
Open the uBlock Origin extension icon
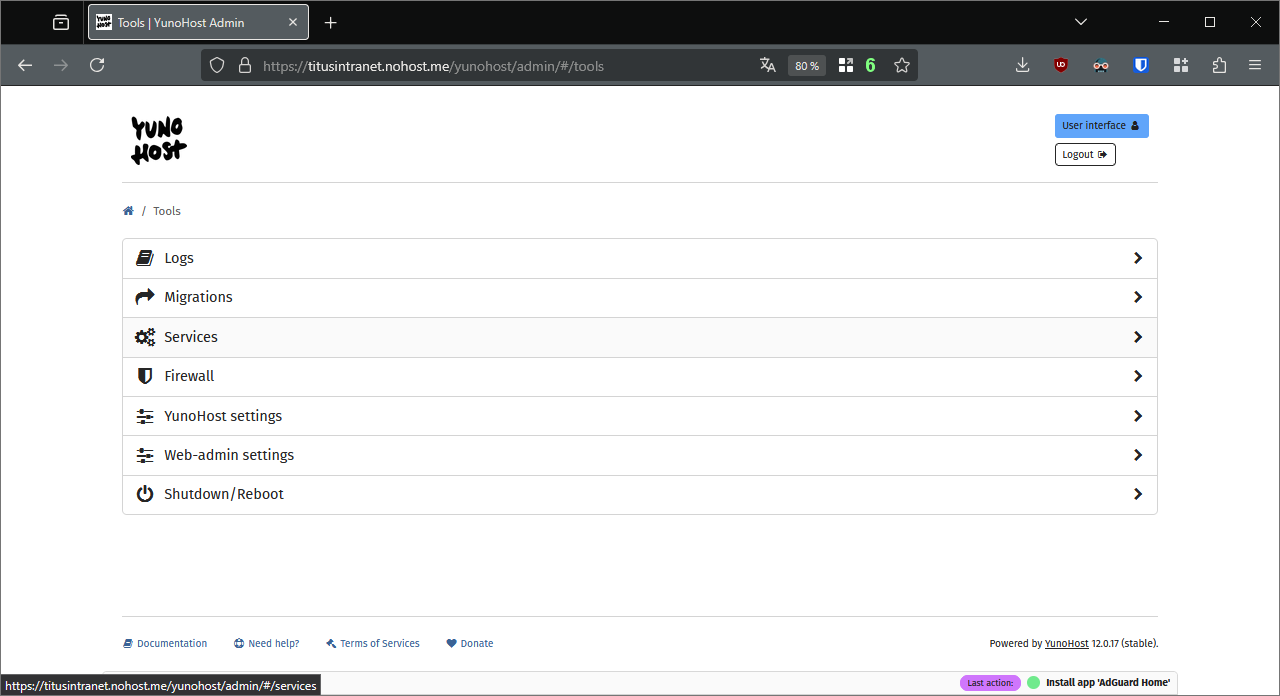(x=1061, y=65)
